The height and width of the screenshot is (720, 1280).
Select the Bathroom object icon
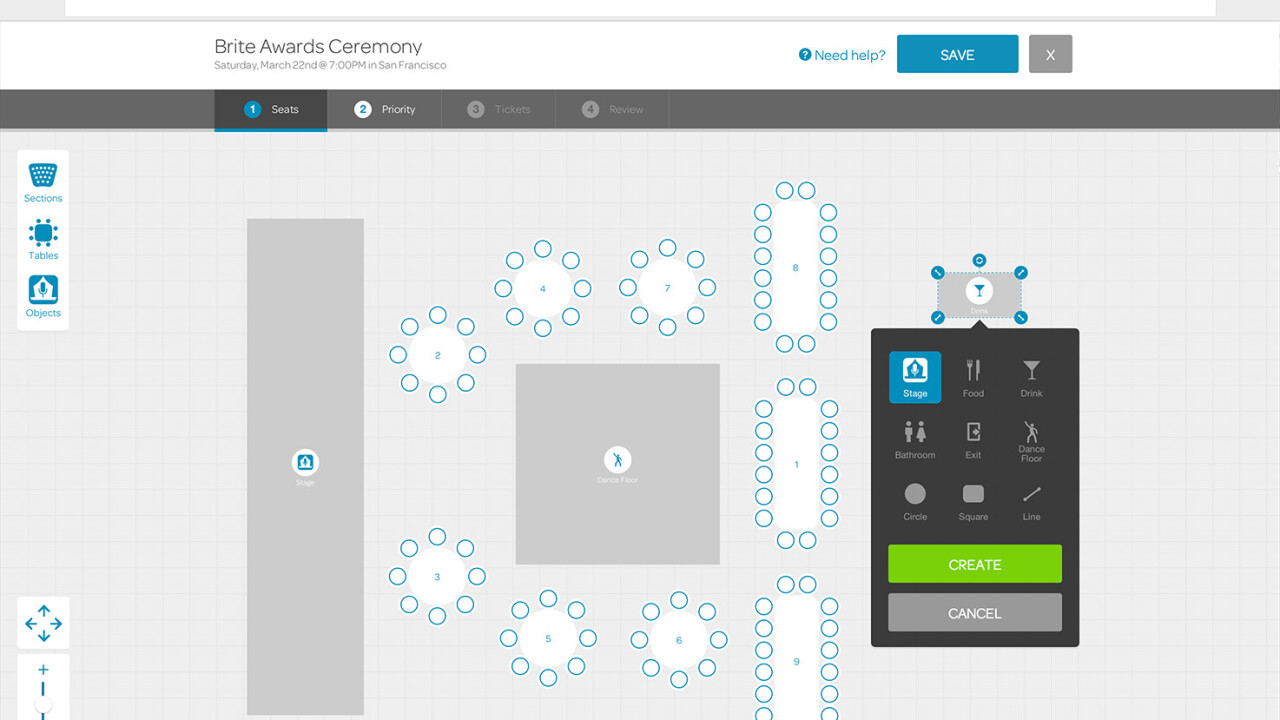click(x=915, y=438)
